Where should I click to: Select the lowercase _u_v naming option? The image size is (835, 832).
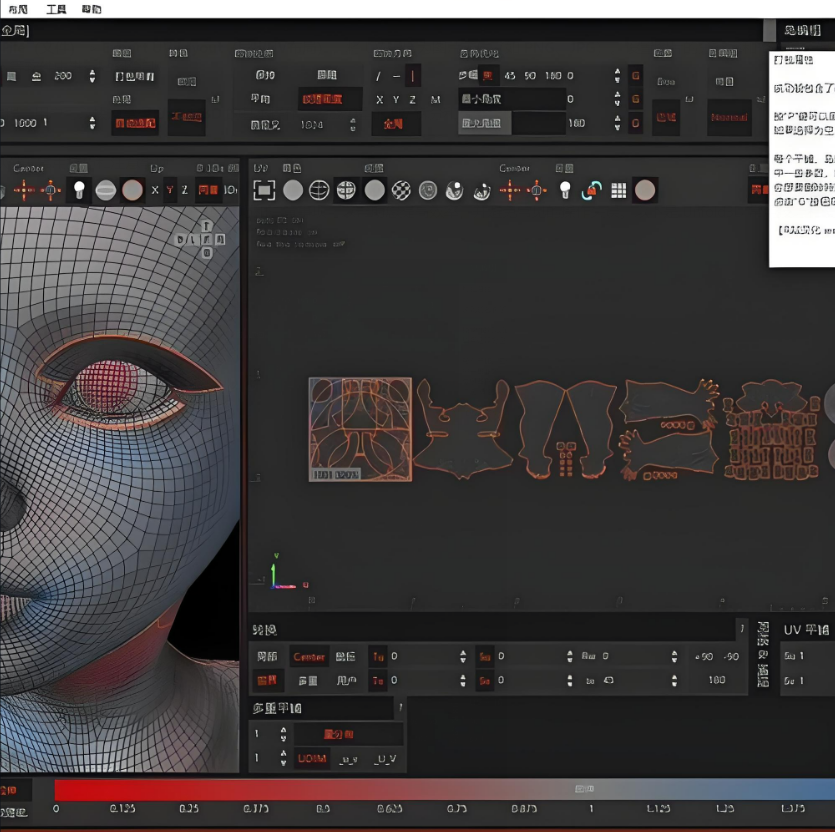tap(348, 759)
